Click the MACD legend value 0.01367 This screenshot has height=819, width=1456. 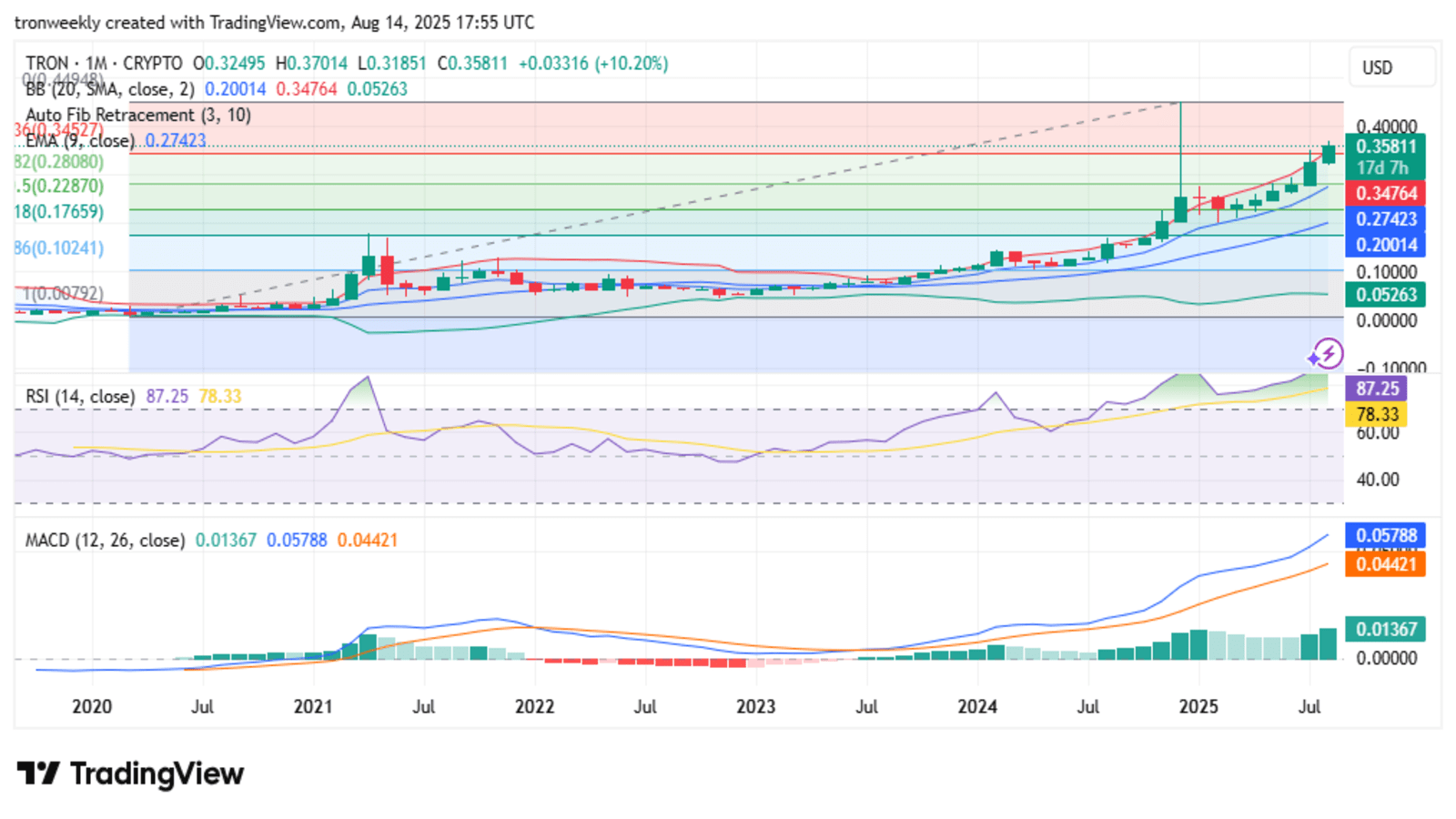(x=226, y=541)
